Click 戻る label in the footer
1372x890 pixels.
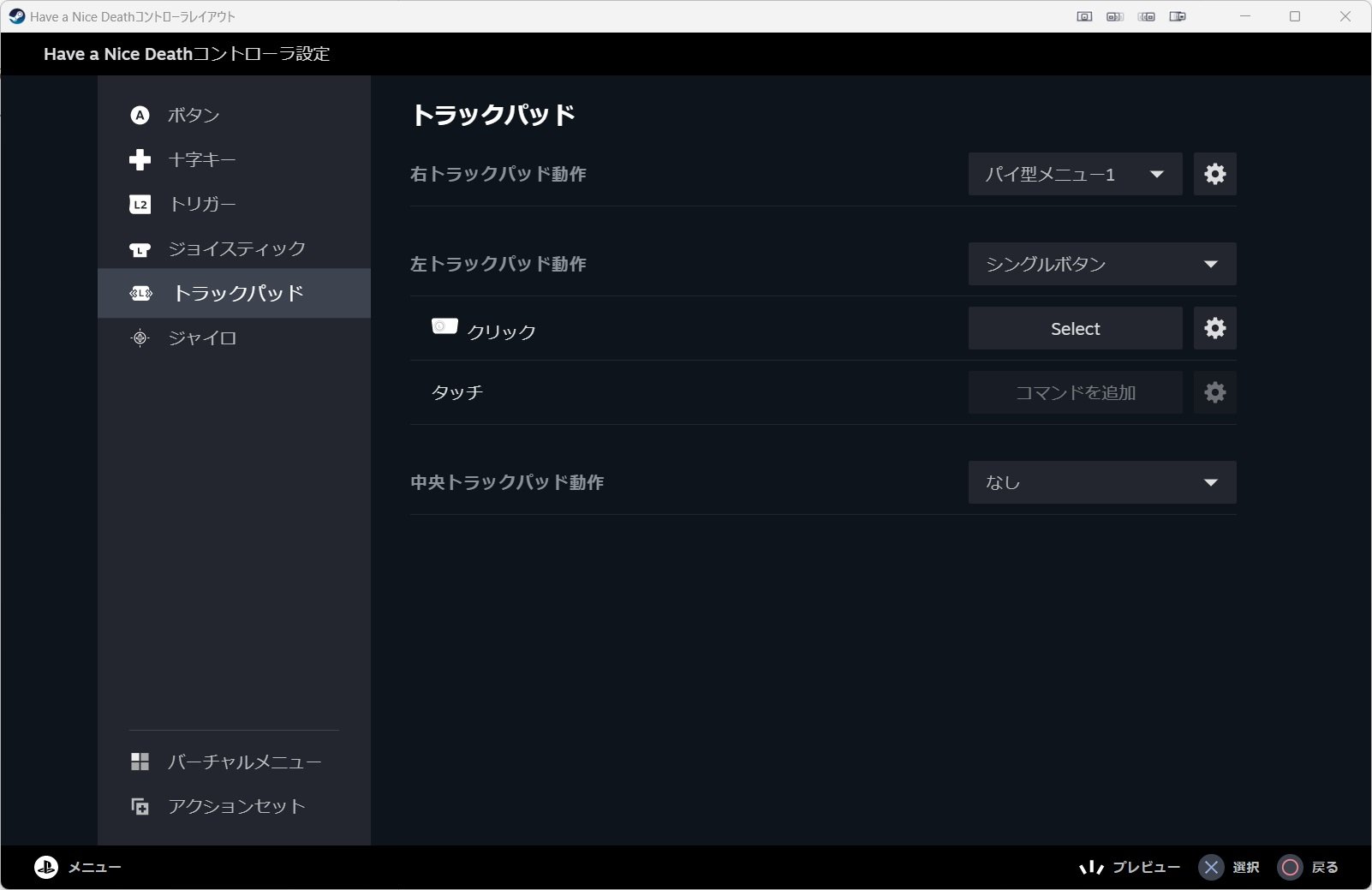pyautogui.click(x=1325, y=868)
